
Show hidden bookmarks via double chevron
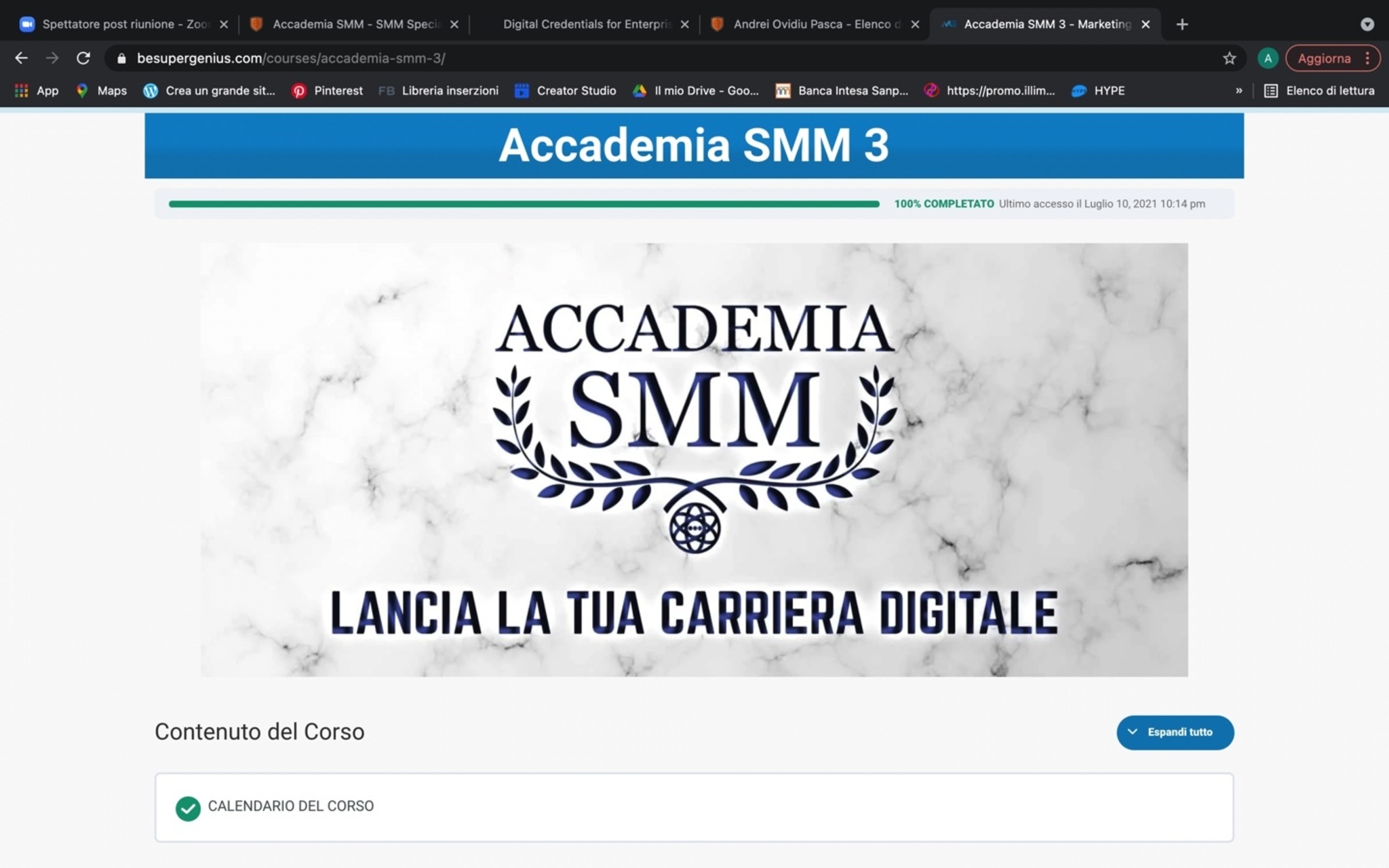(x=1238, y=91)
